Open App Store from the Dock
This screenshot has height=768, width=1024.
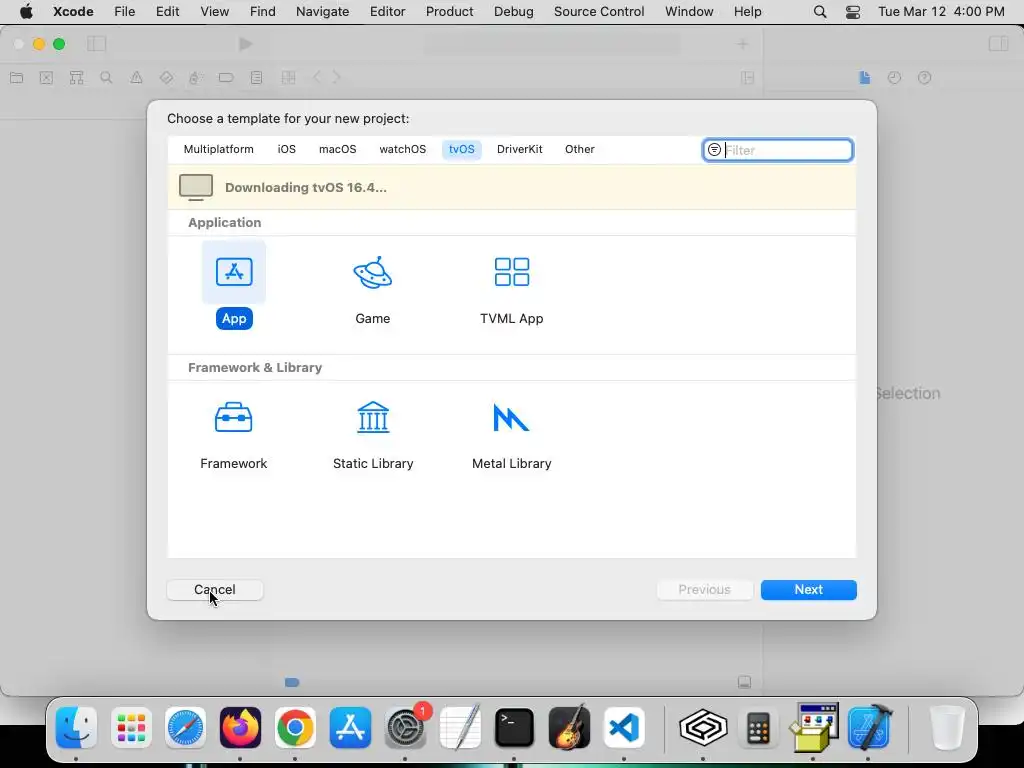[350, 728]
